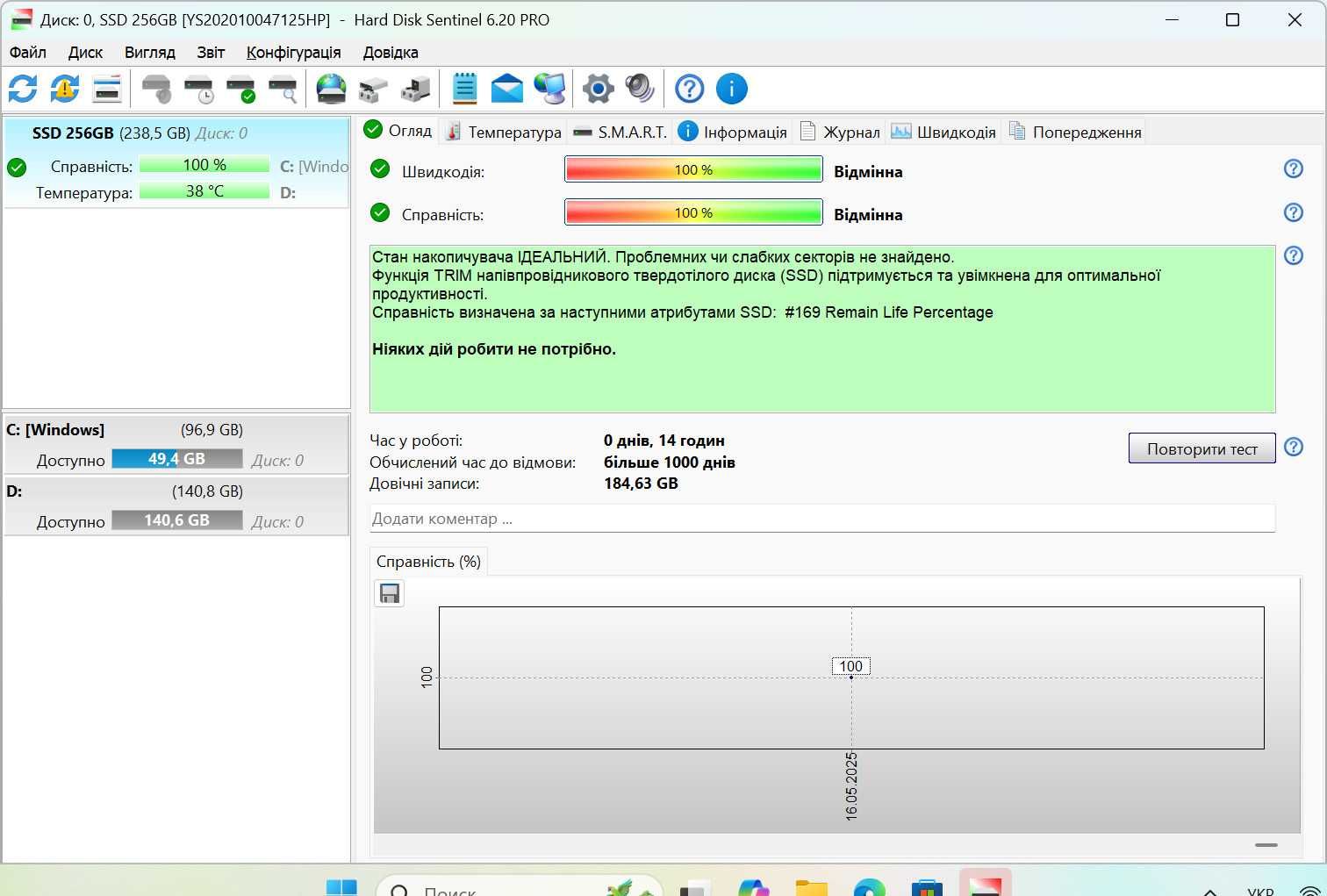
Task: Select the D: partition row
Action: pos(176,505)
